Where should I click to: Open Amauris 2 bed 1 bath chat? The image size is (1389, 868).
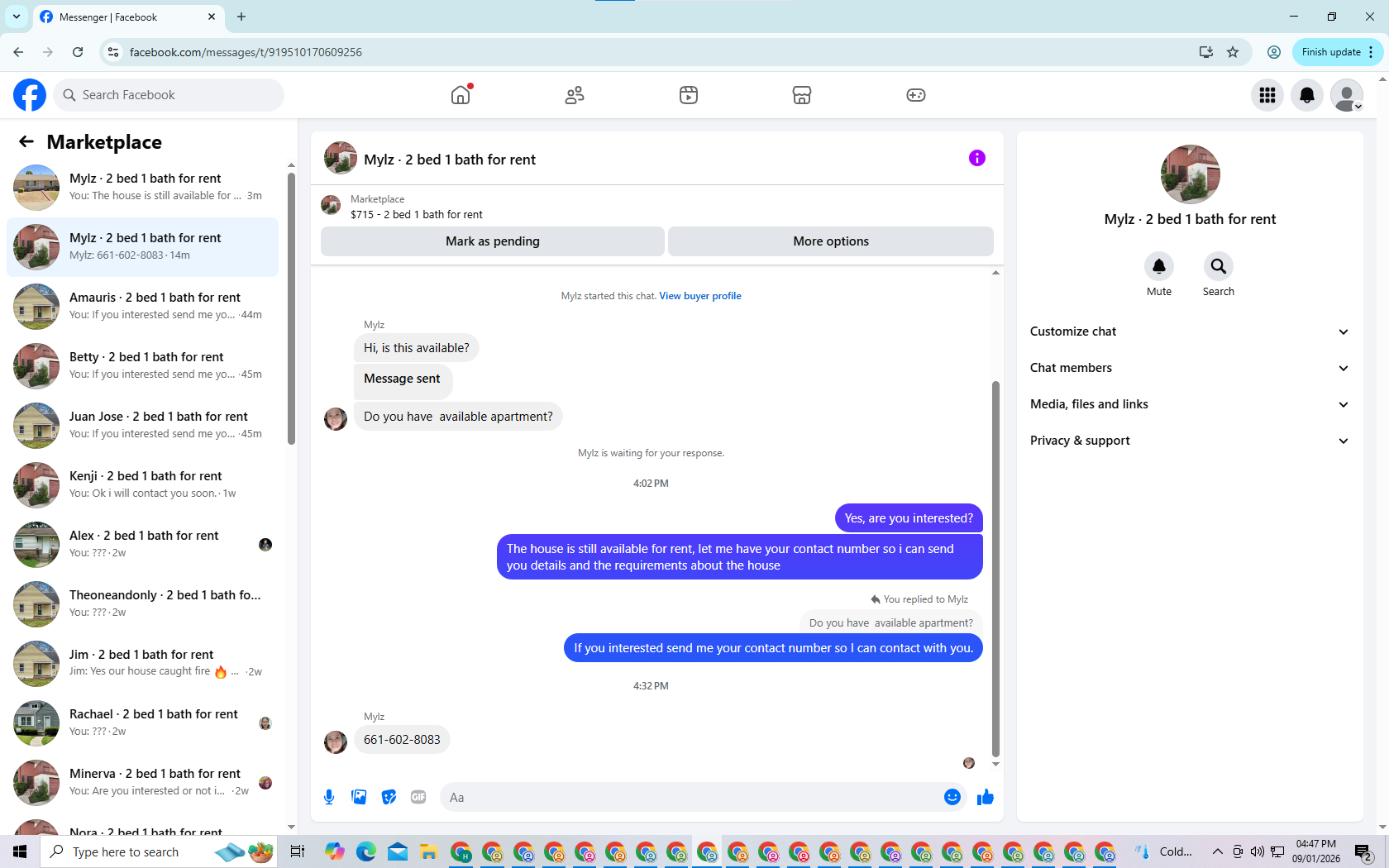pos(143,307)
